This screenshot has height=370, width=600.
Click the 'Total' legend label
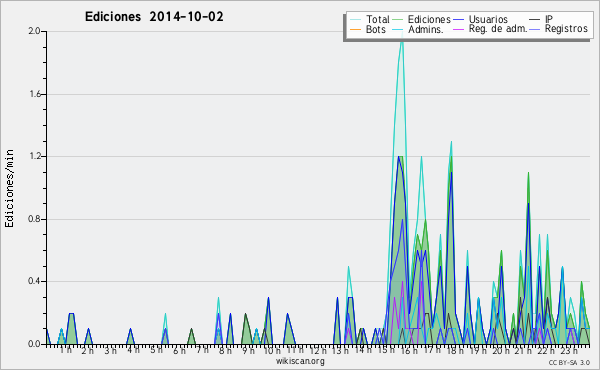point(377,19)
